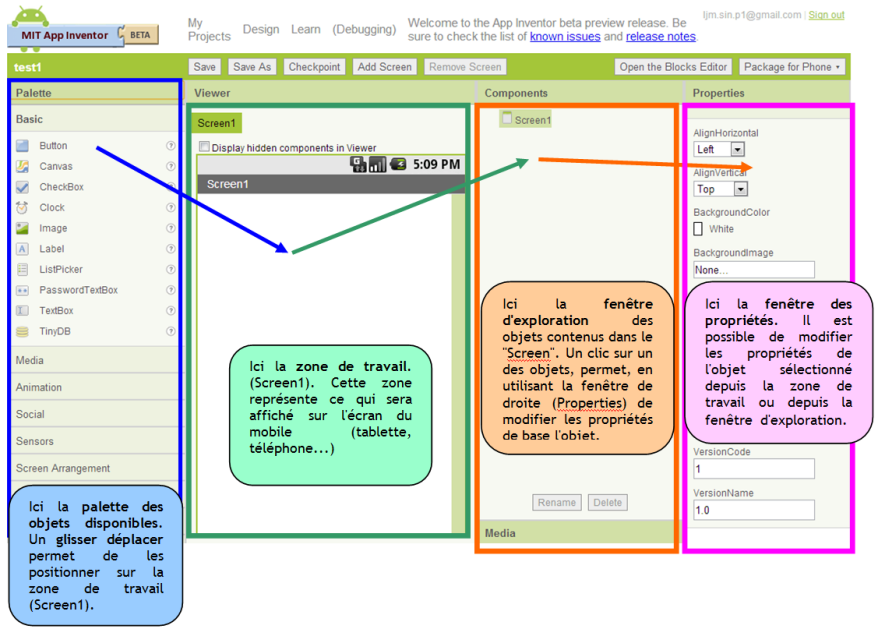Open the Package for Phone dropdown
Screen dimensions: 878x629
pyautogui.click(x=792, y=67)
